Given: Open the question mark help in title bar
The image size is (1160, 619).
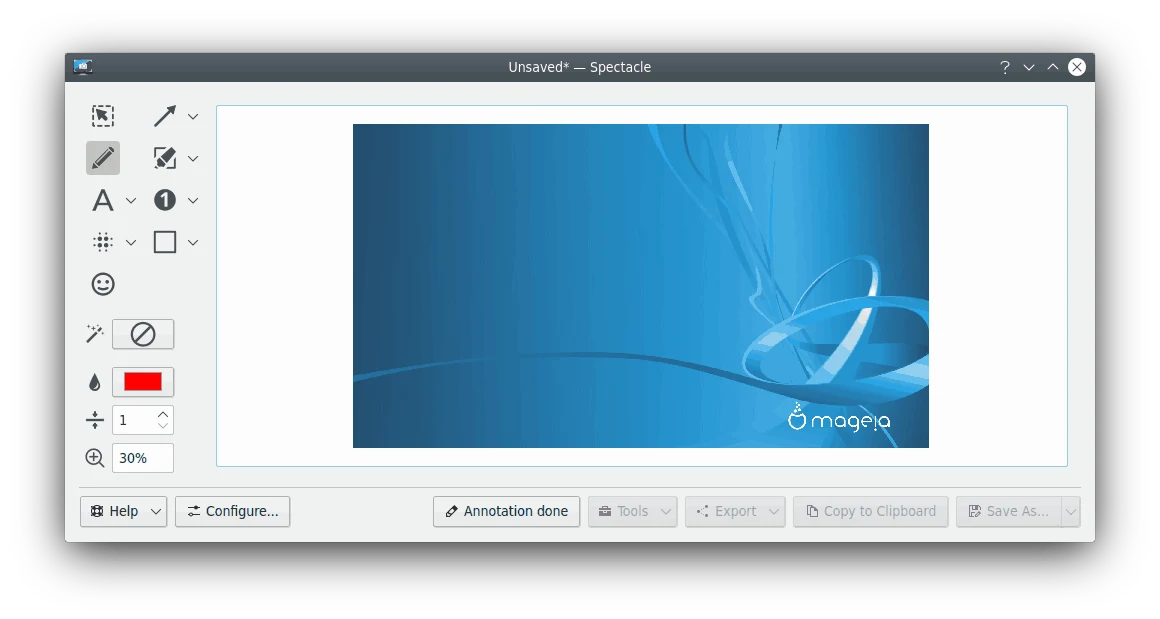Looking at the screenshot, I should point(1005,67).
